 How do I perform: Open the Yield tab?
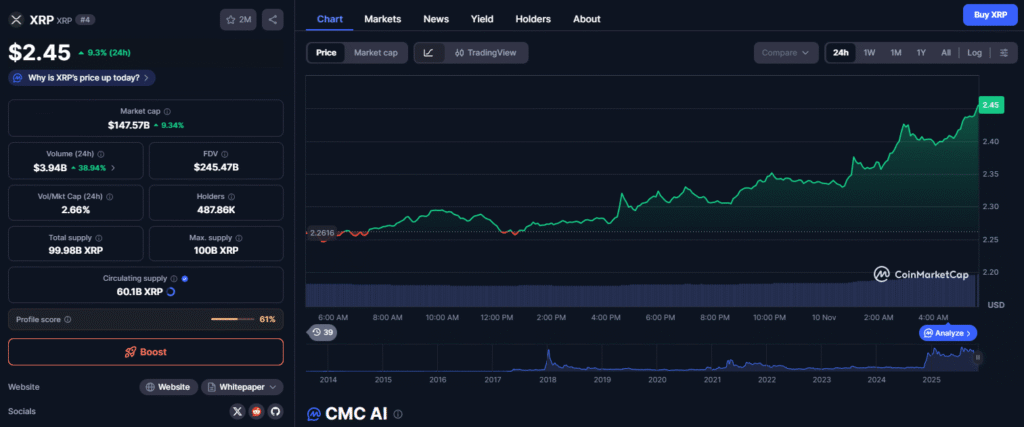482,19
